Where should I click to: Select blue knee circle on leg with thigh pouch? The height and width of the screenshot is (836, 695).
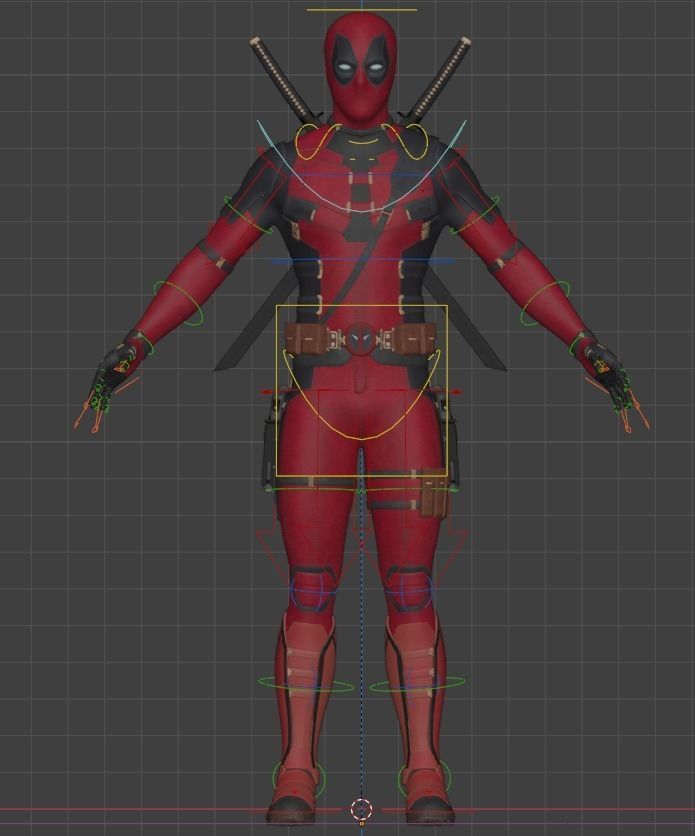point(409,592)
